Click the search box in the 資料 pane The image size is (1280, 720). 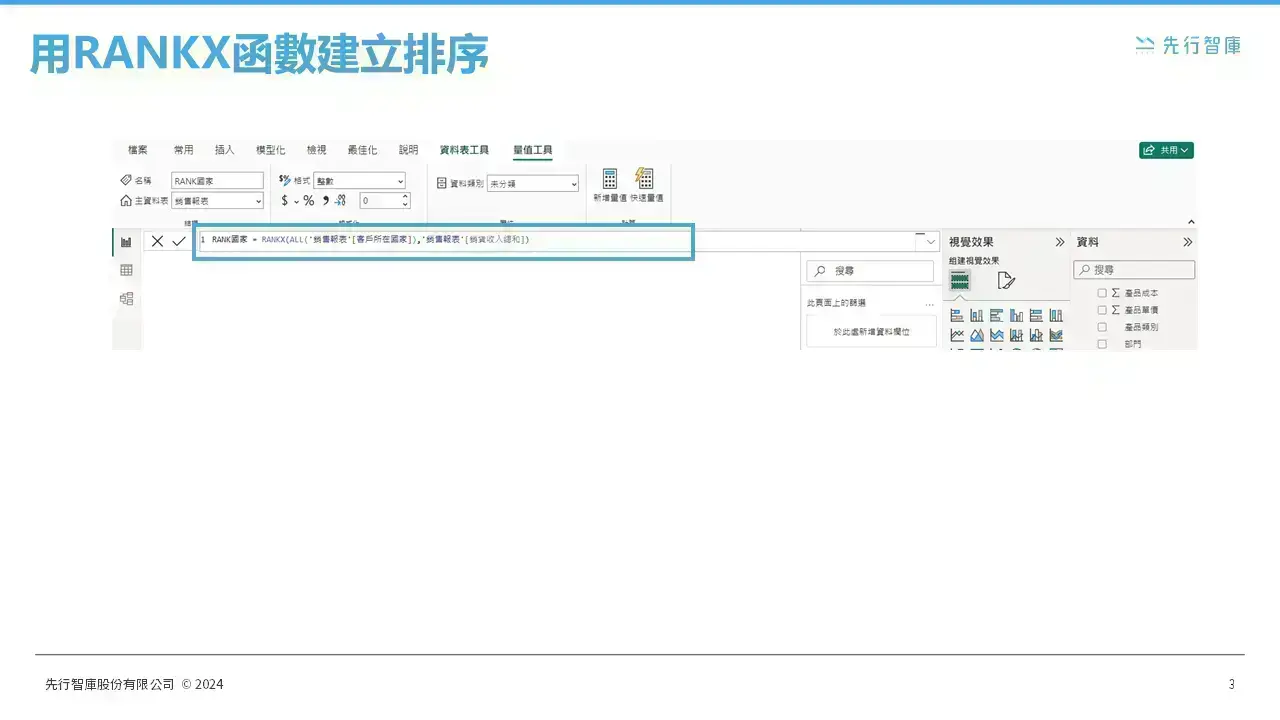tap(1134, 270)
